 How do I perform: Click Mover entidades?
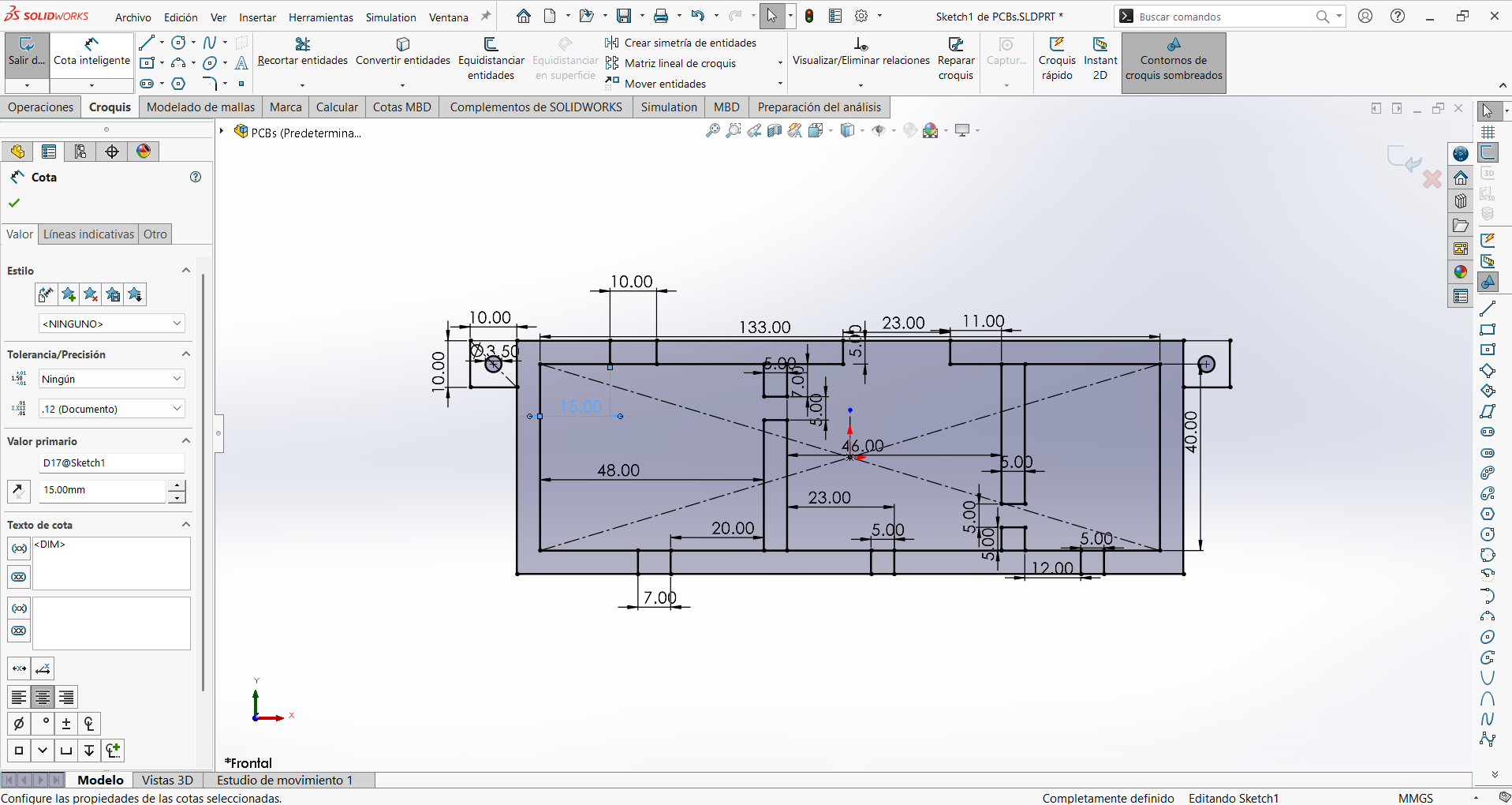656,84
